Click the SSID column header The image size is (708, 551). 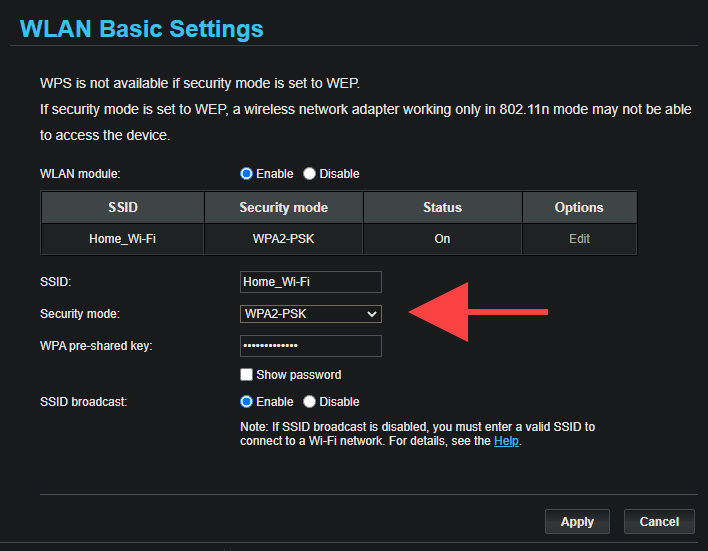[x=122, y=207]
